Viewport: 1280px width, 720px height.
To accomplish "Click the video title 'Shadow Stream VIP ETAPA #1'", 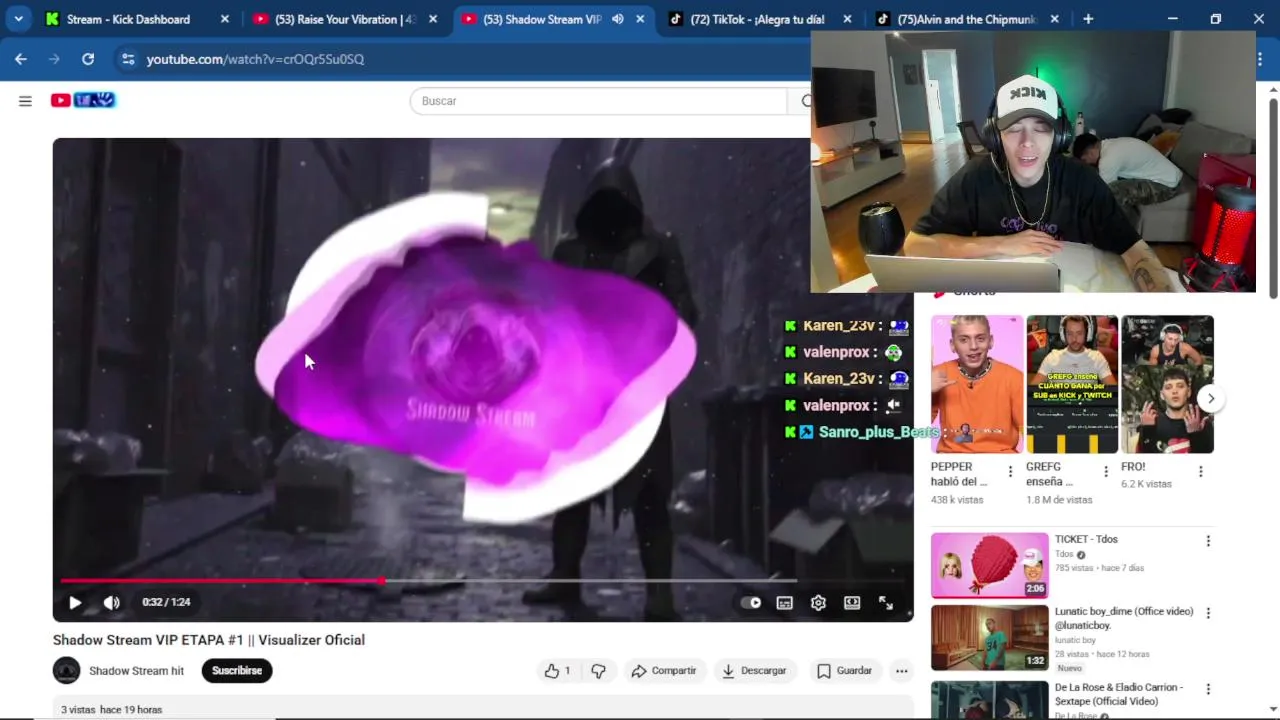I will click(x=209, y=640).
